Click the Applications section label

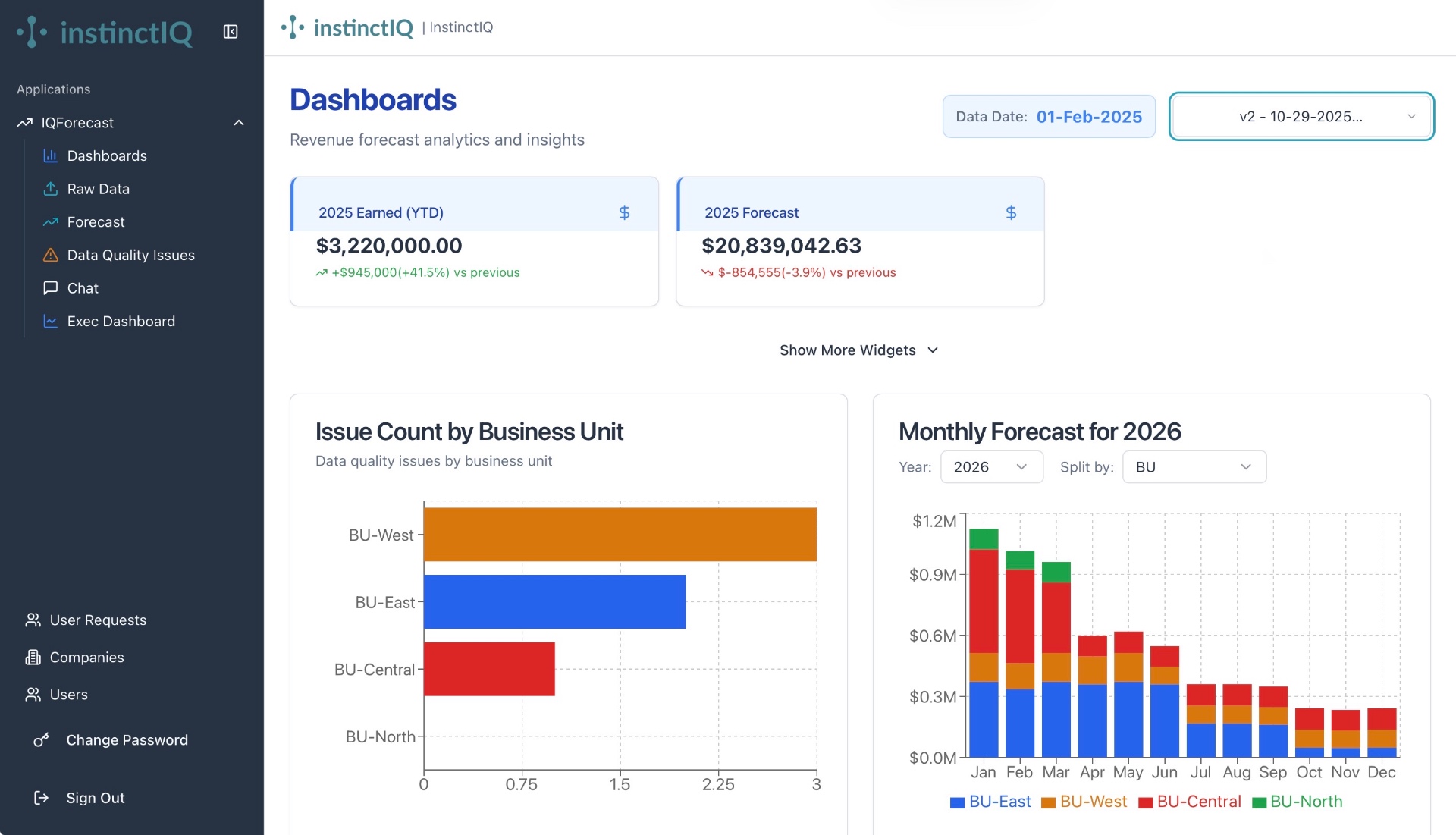[54, 89]
